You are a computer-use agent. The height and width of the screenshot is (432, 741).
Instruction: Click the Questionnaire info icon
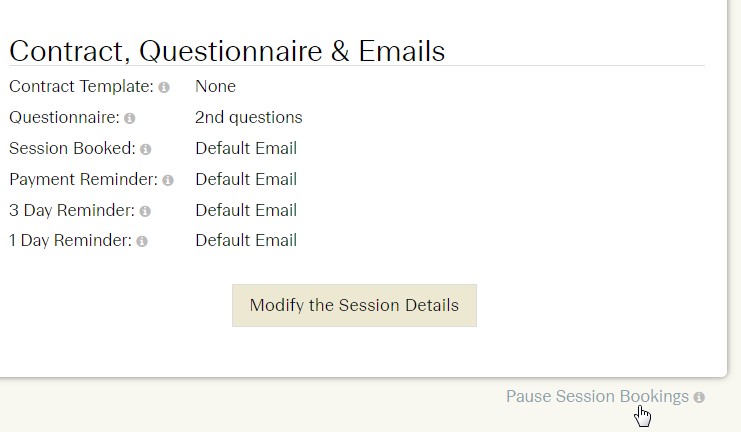pyautogui.click(x=129, y=118)
